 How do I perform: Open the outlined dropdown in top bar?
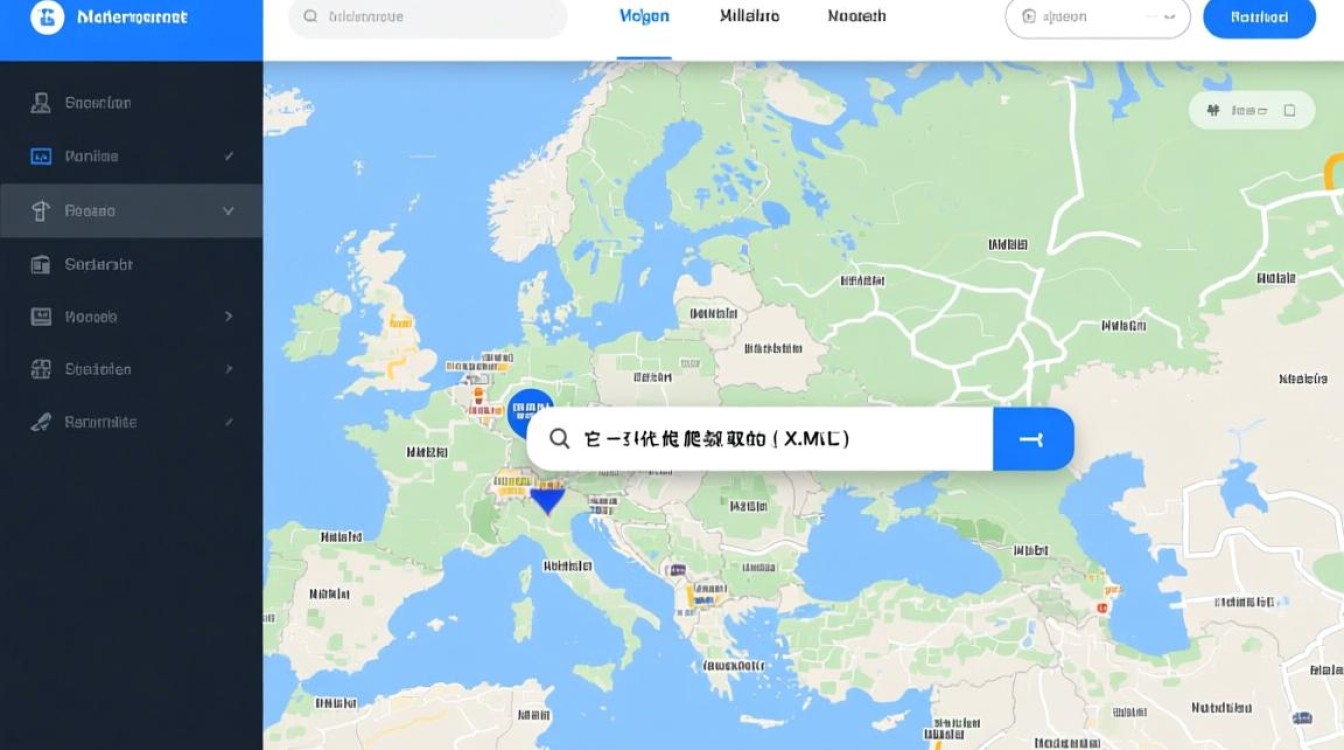[x=1097, y=17]
